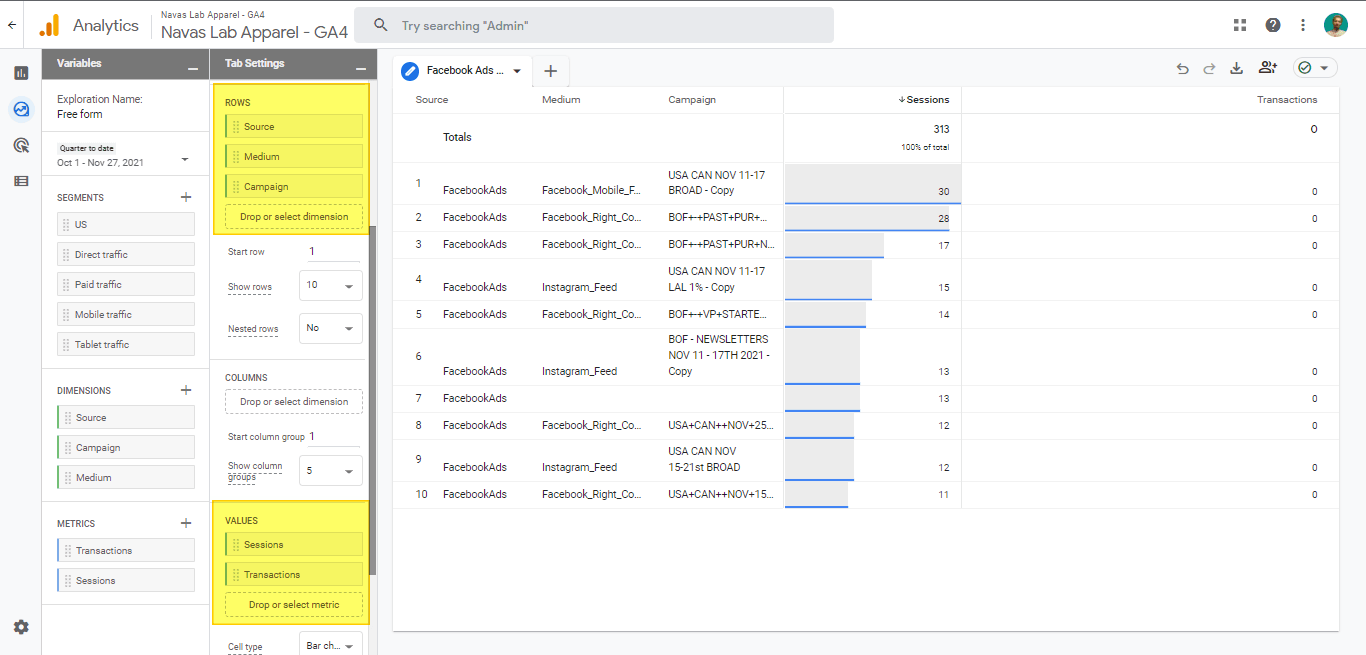
Task: Click the sessions bar in row 2
Action: click(867, 217)
